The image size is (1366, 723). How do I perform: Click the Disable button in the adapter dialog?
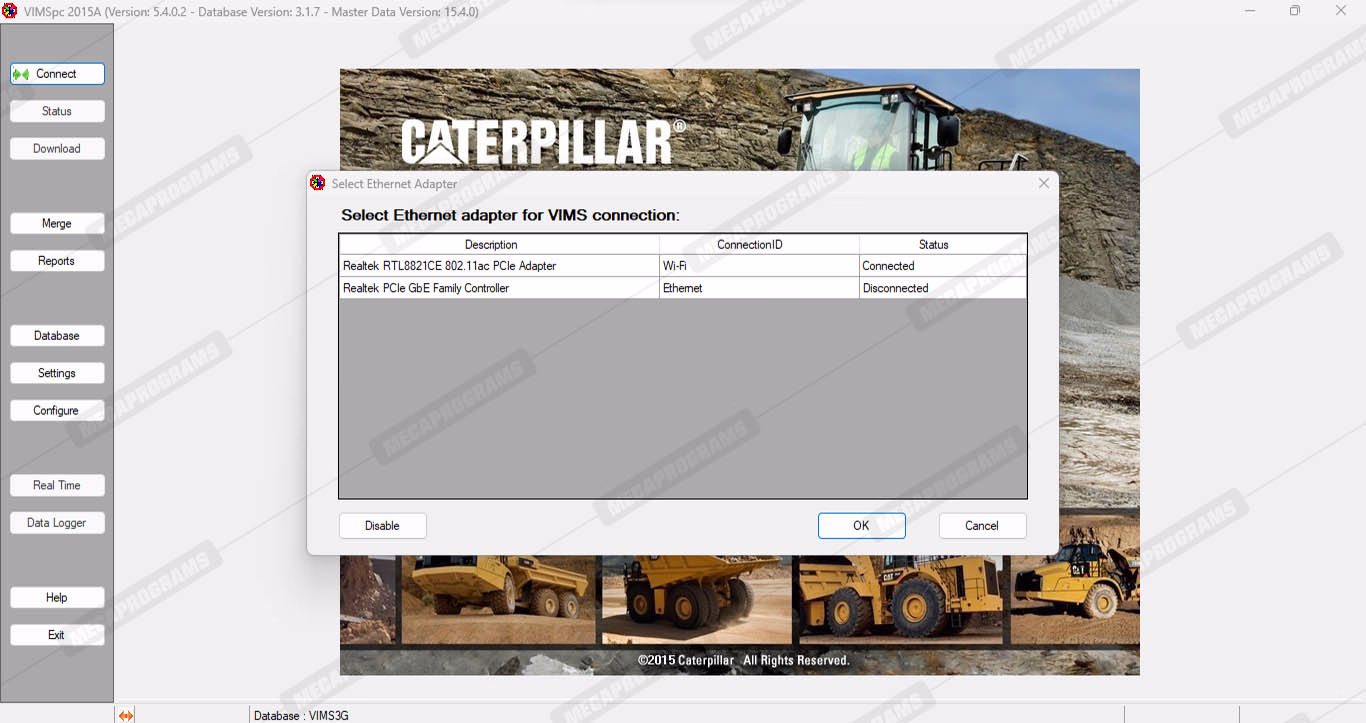click(x=383, y=526)
